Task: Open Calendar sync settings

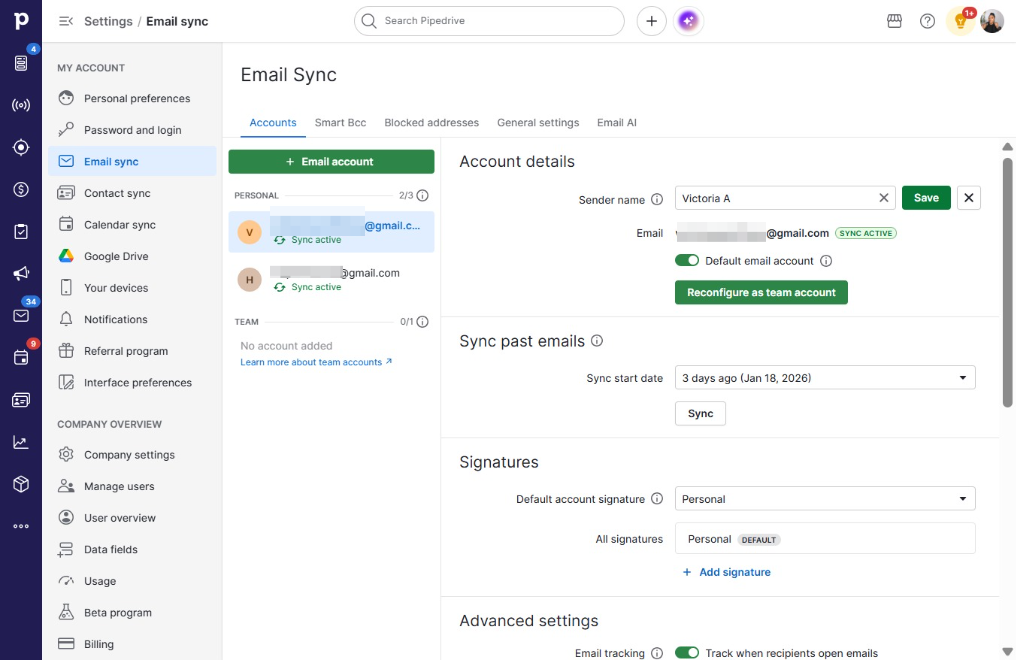Action: tap(132, 225)
